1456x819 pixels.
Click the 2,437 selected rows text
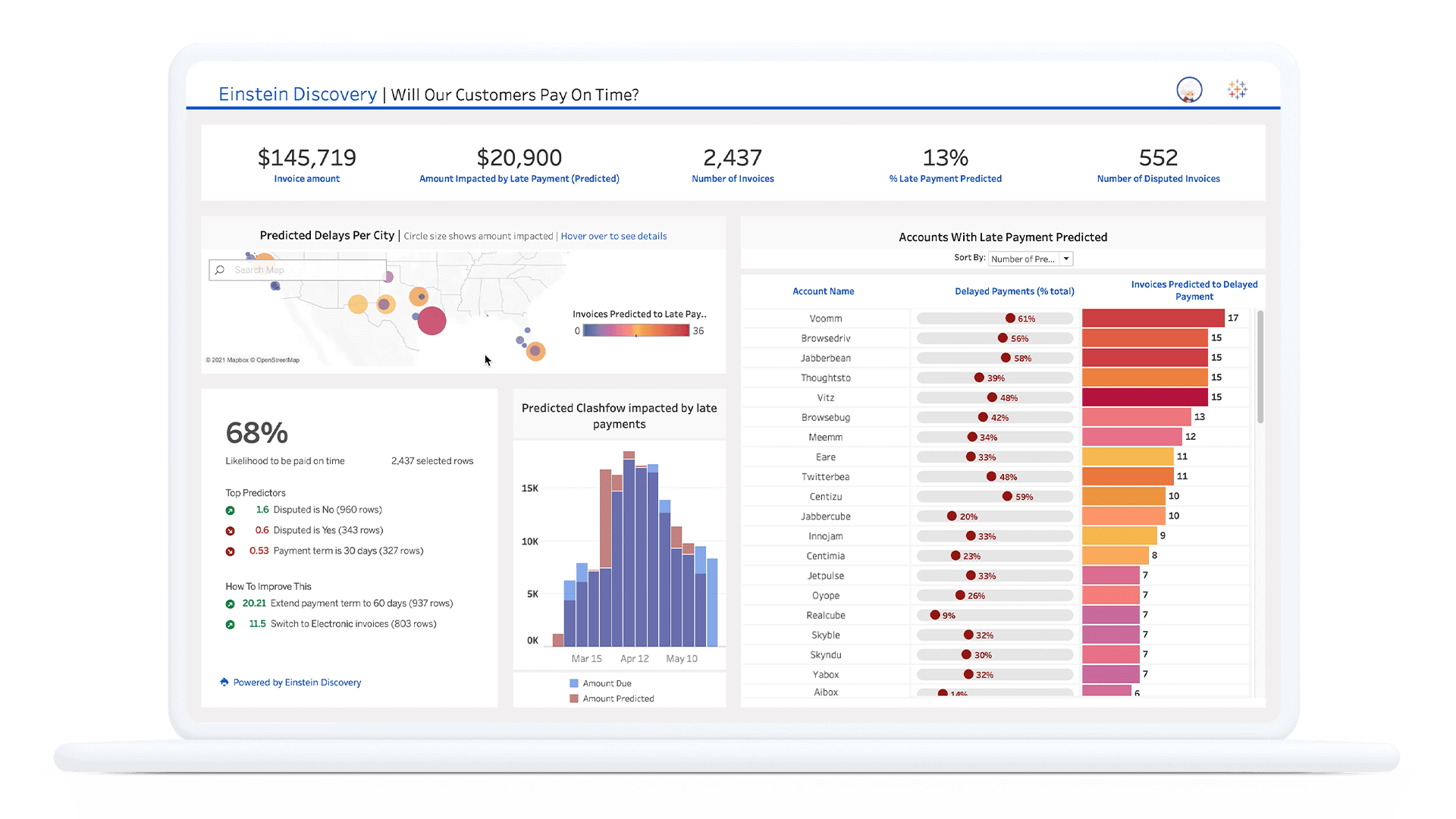(432, 461)
